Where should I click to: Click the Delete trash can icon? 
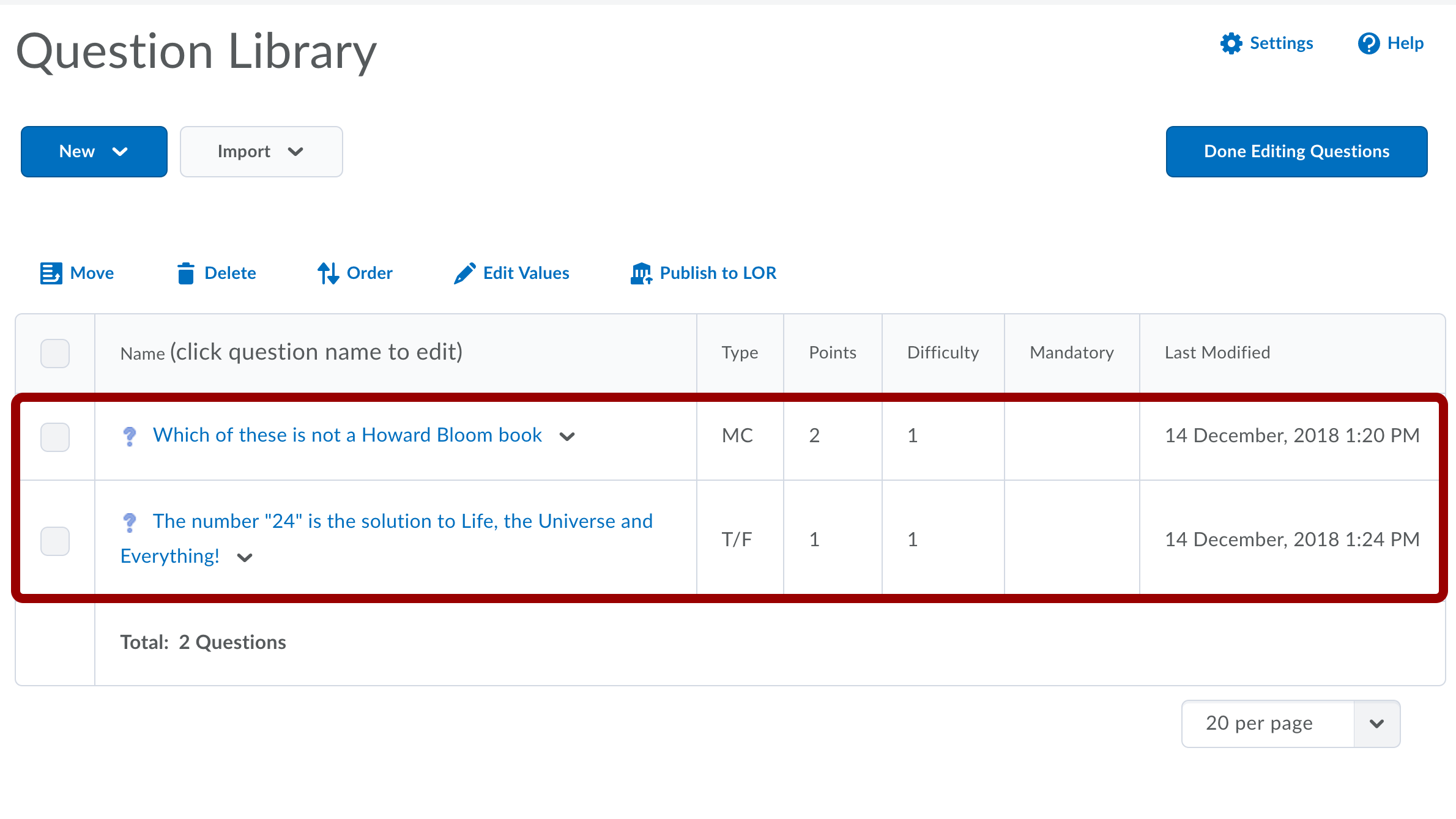click(x=185, y=273)
